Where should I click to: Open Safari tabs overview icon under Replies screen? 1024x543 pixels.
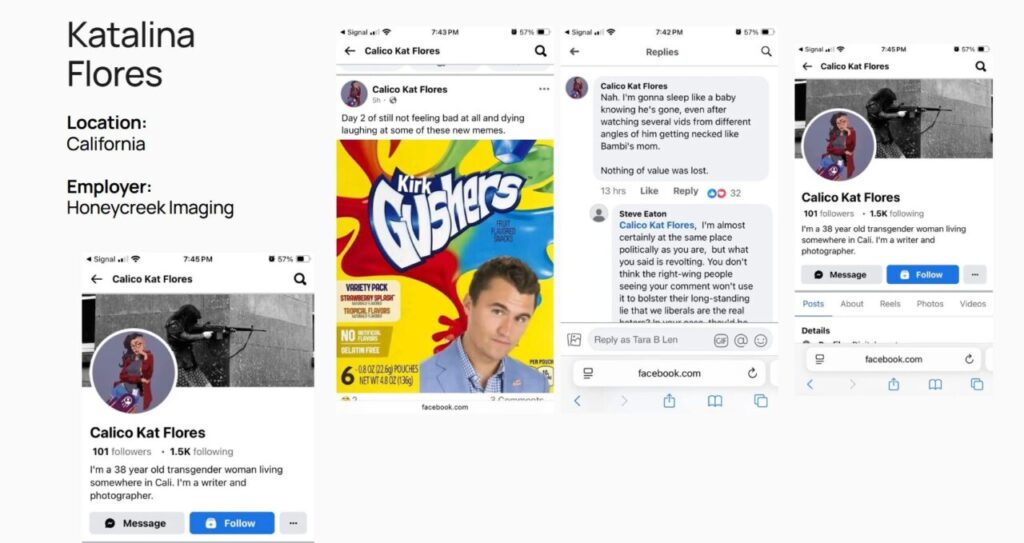click(761, 401)
